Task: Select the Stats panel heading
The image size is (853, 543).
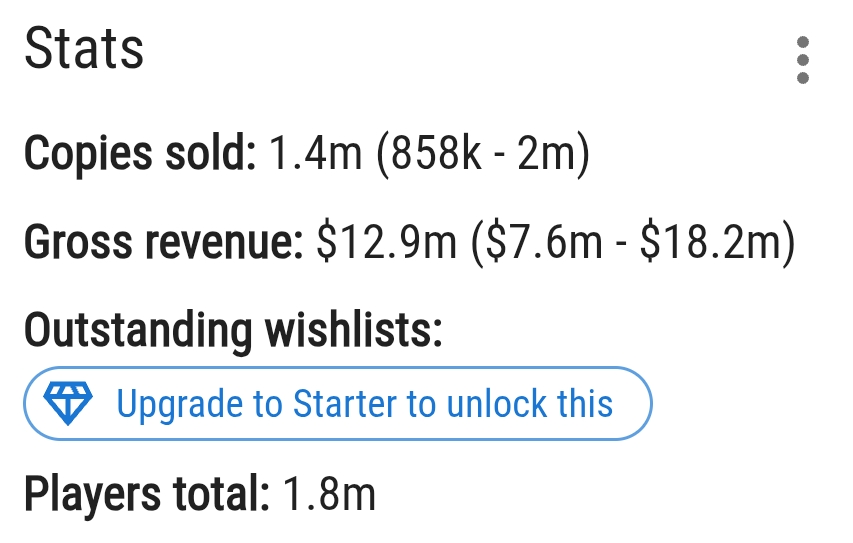Action: (x=84, y=50)
